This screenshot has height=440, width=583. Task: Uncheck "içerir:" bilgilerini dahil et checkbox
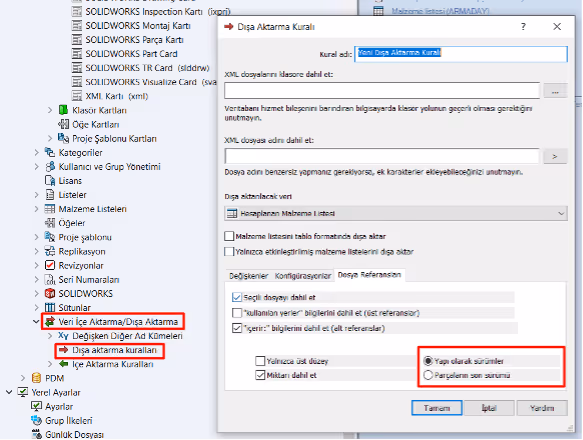[x=237, y=328]
